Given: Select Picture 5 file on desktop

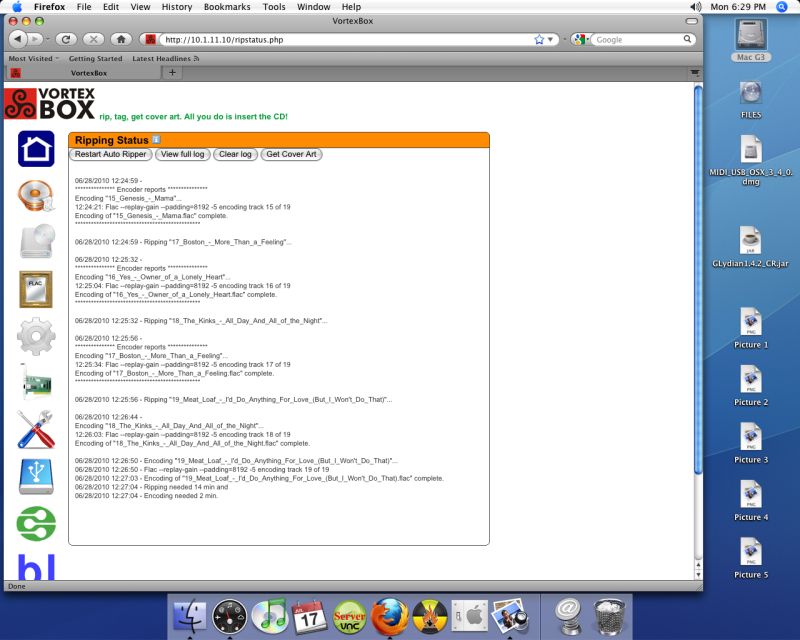Looking at the screenshot, I should point(751,558).
